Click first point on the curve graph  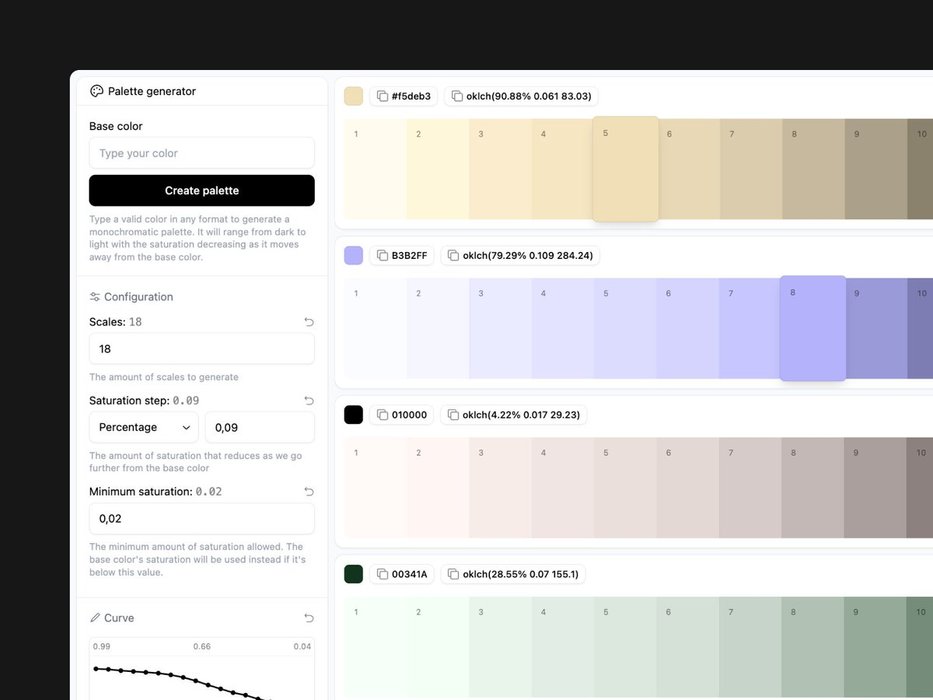pyautogui.click(x=96, y=668)
